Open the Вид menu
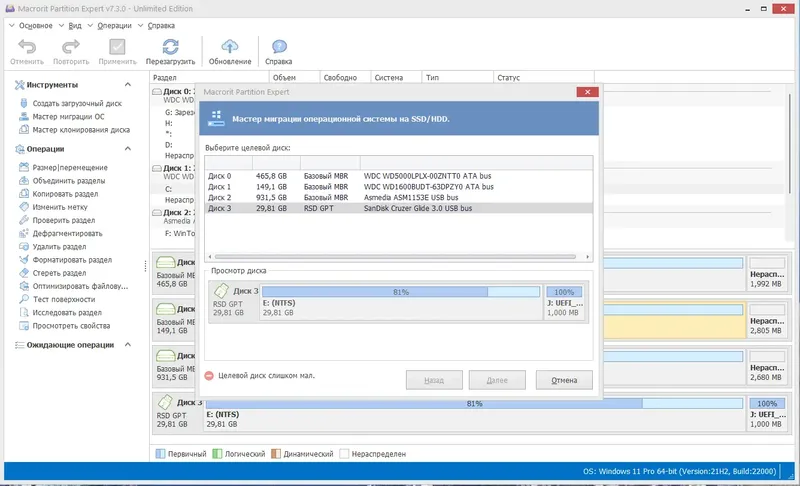The image size is (800, 486). tap(74, 25)
